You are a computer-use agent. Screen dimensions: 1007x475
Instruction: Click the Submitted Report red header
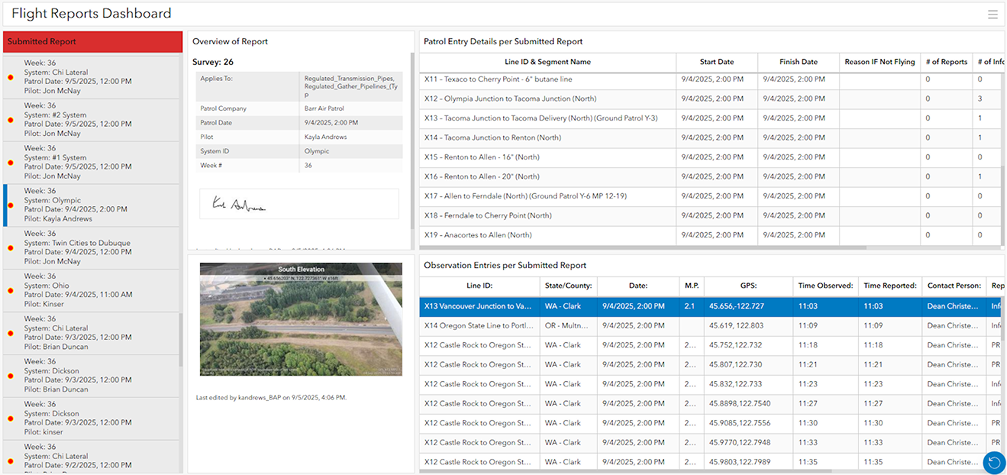93,42
